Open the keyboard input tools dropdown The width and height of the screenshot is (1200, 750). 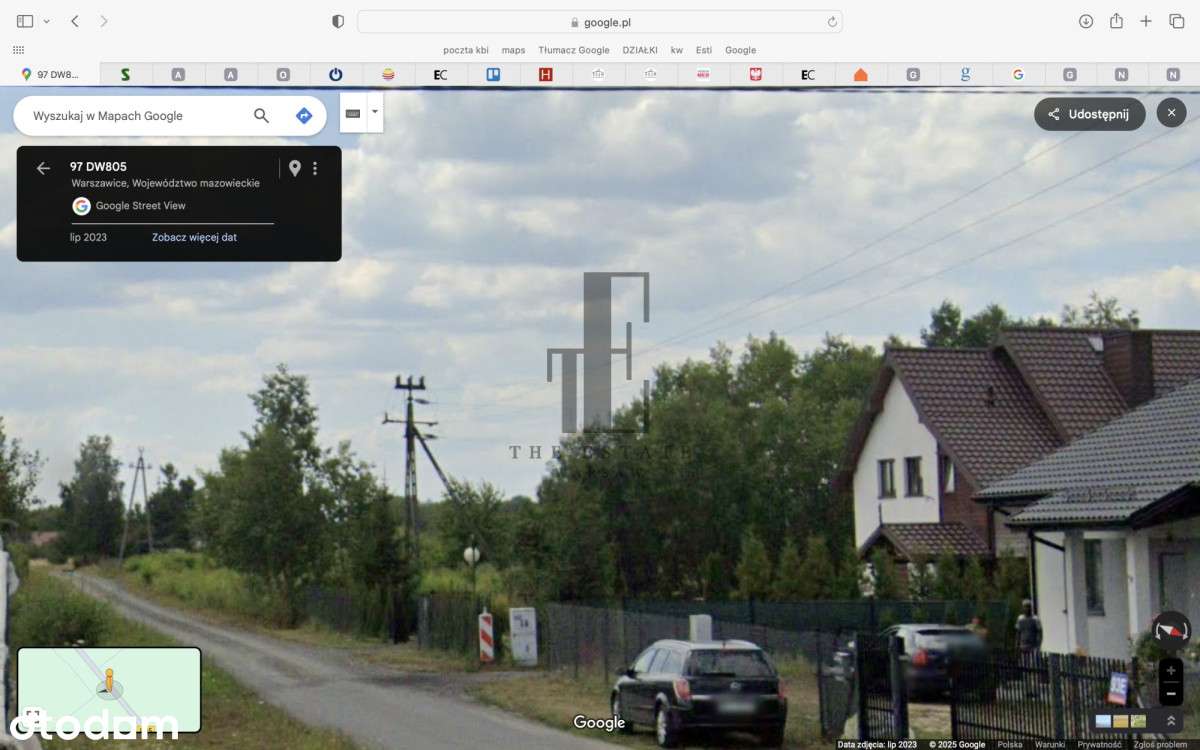click(x=375, y=113)
